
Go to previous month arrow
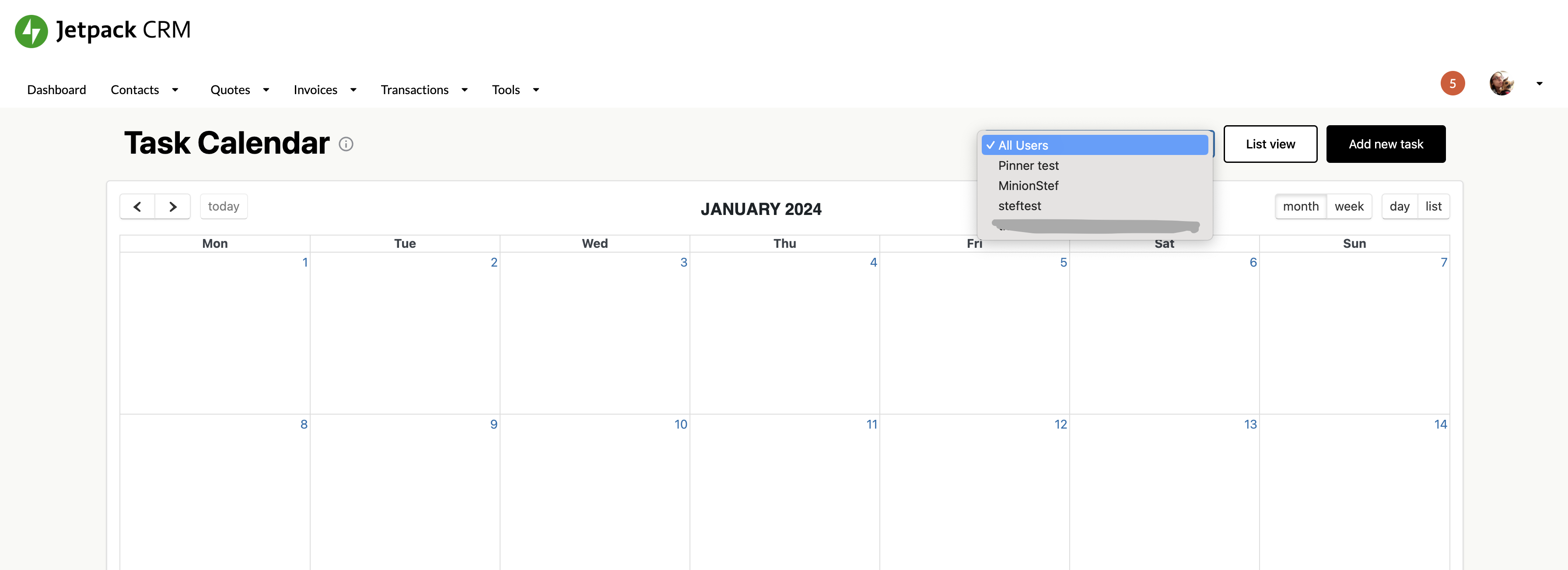137,207
